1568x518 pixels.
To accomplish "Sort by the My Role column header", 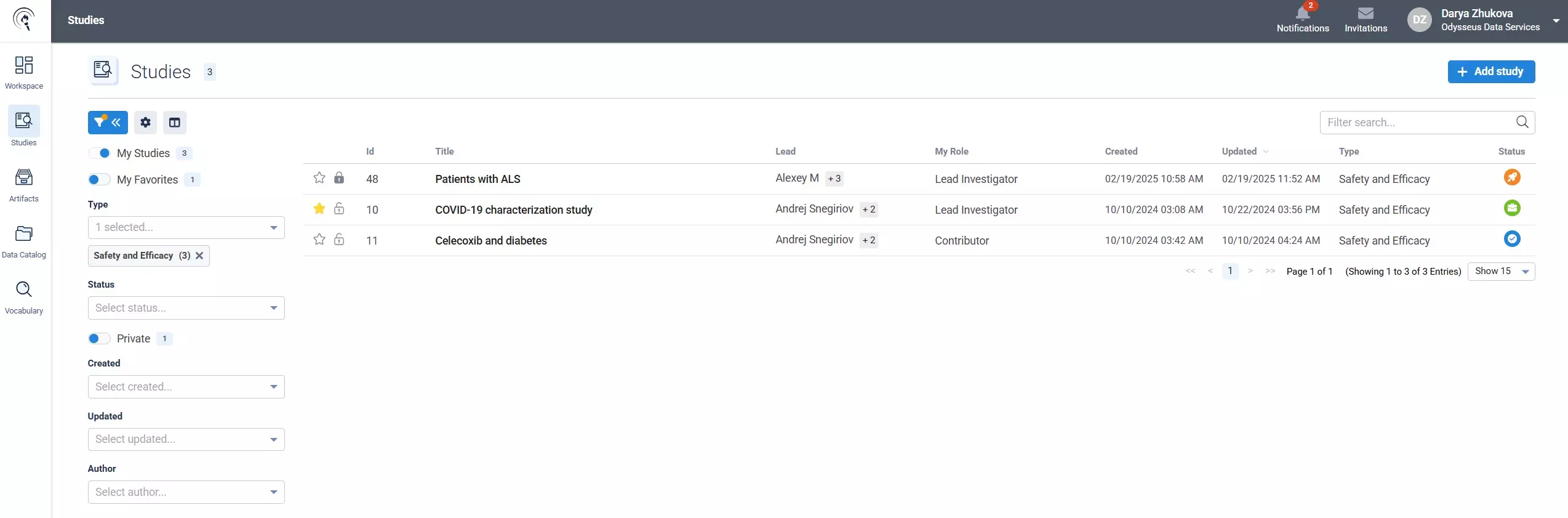I will click(x=951, y=152).
